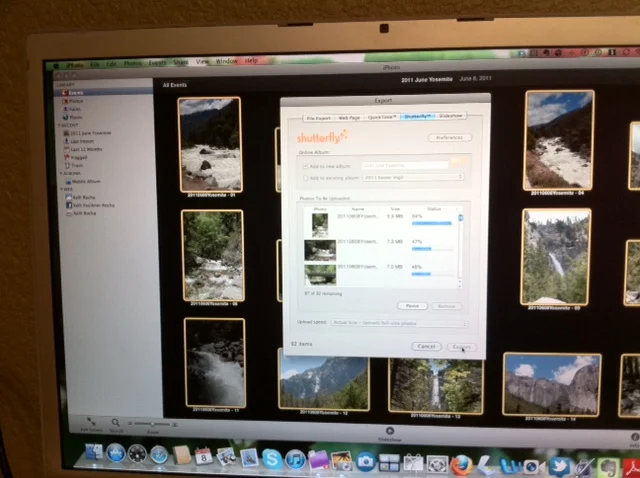The image size is (640, 478).
Task: Click the Export button
Action: point(462,347)
